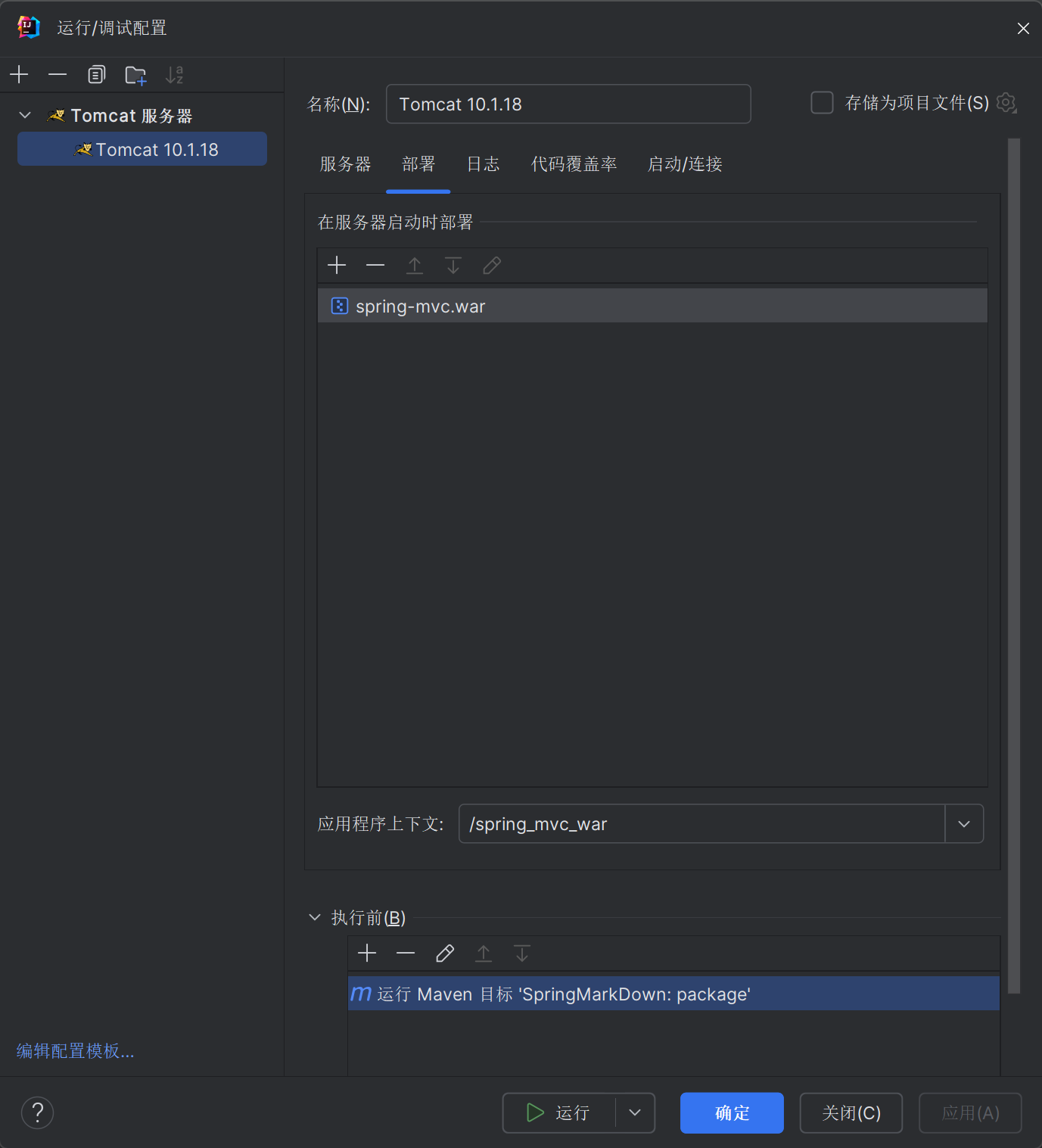The height and width of the screenshot is (1148, 1042).
Task: Add a new run configuration
Action: (19, 74)
